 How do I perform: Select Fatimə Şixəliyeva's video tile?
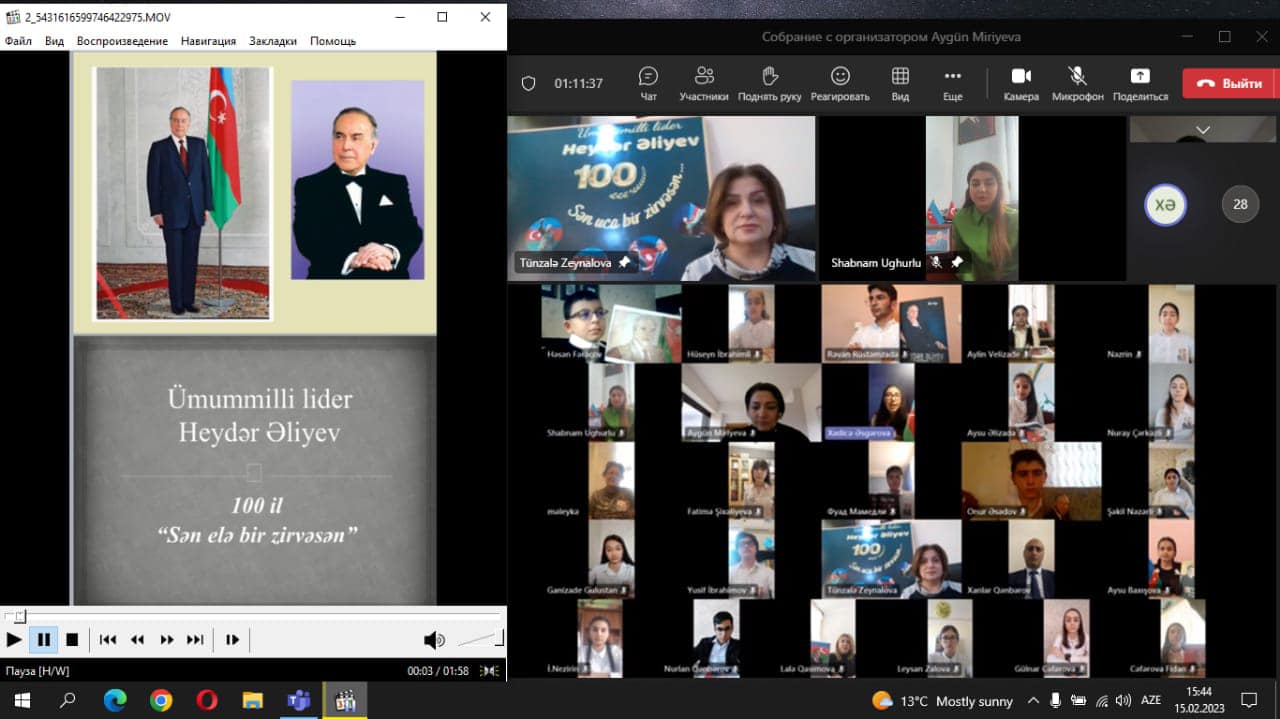[751, 481]
